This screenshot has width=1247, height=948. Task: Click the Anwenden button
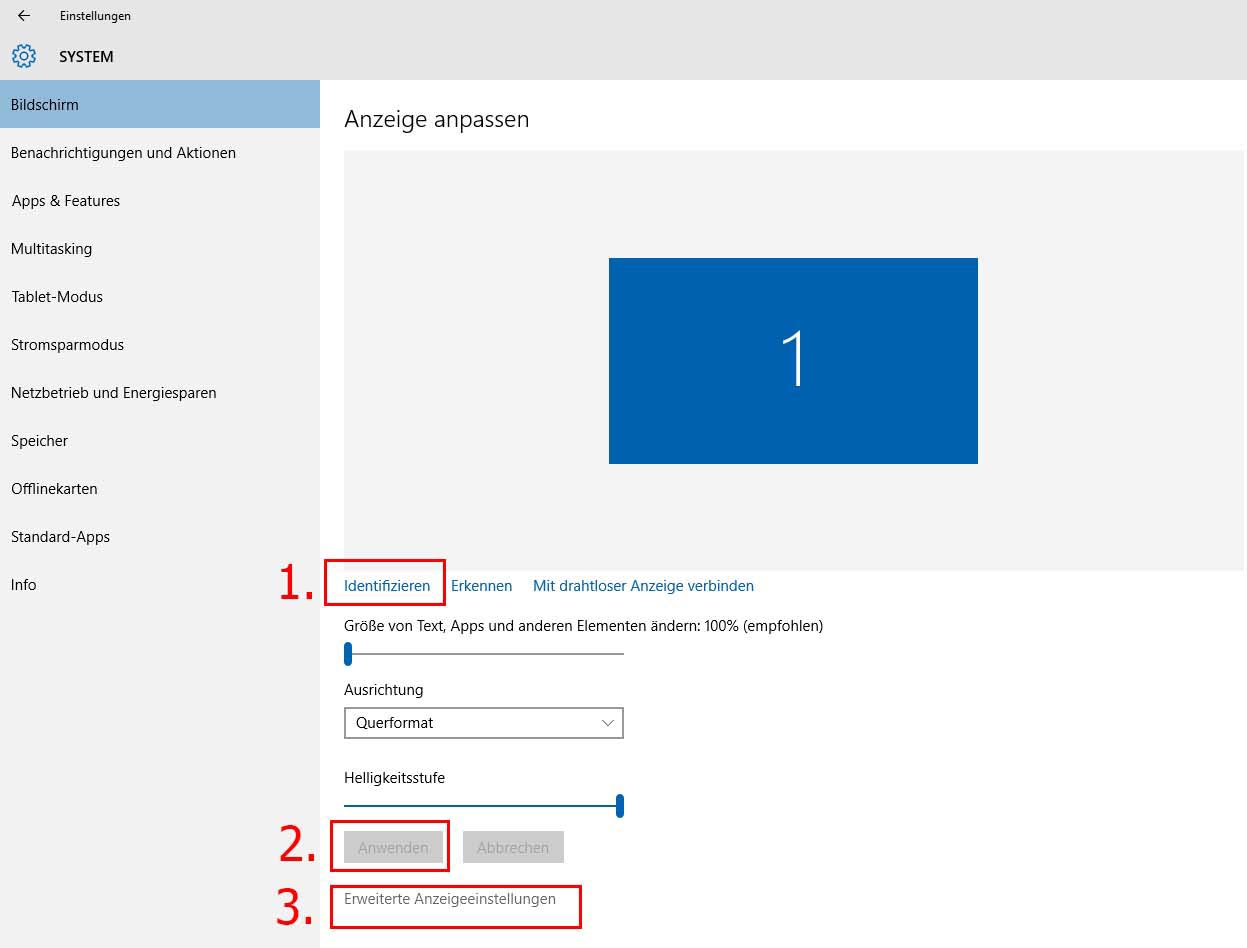[x=393, y=847]
